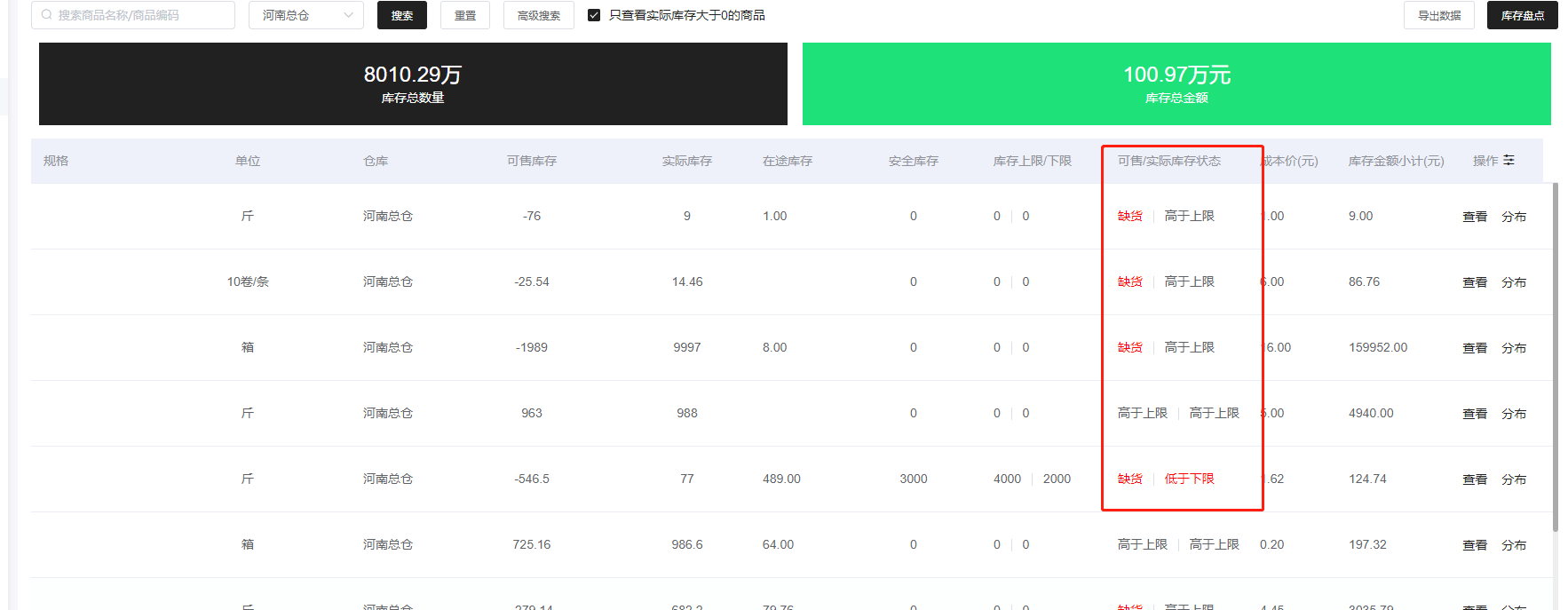Click 分布 in the 86.76 subtotal row

pos(1514,282)
